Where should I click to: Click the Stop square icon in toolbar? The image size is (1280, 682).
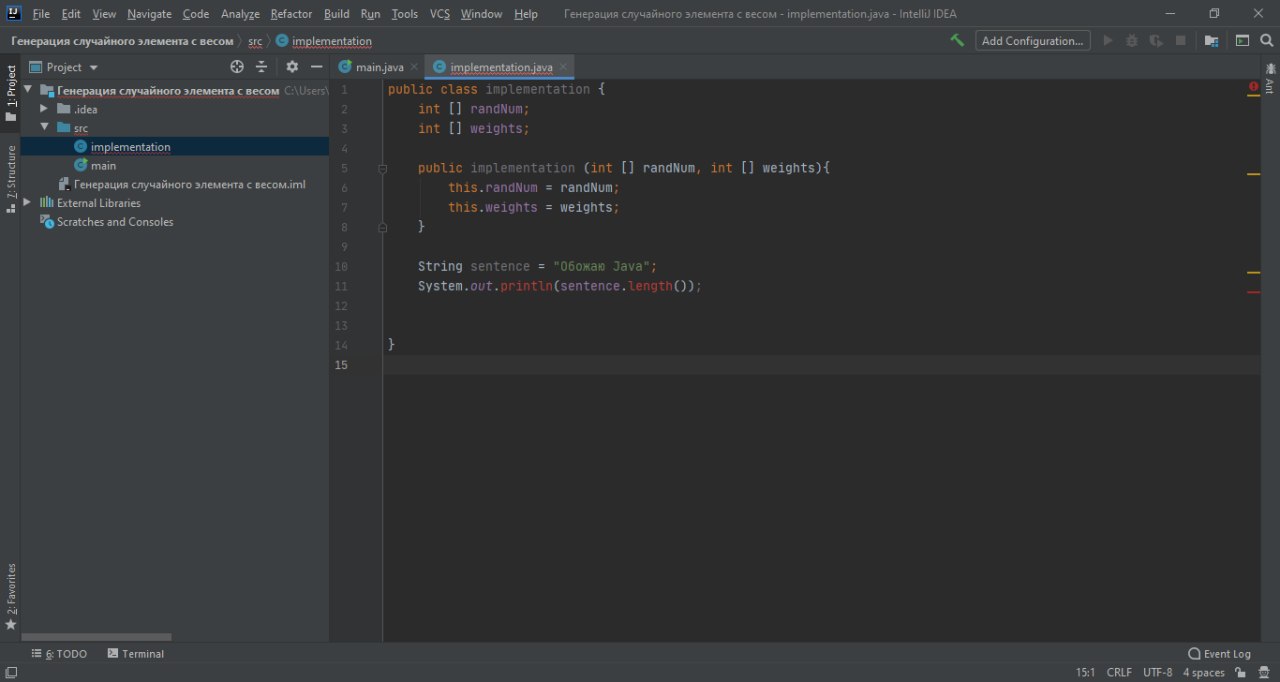1181,41
